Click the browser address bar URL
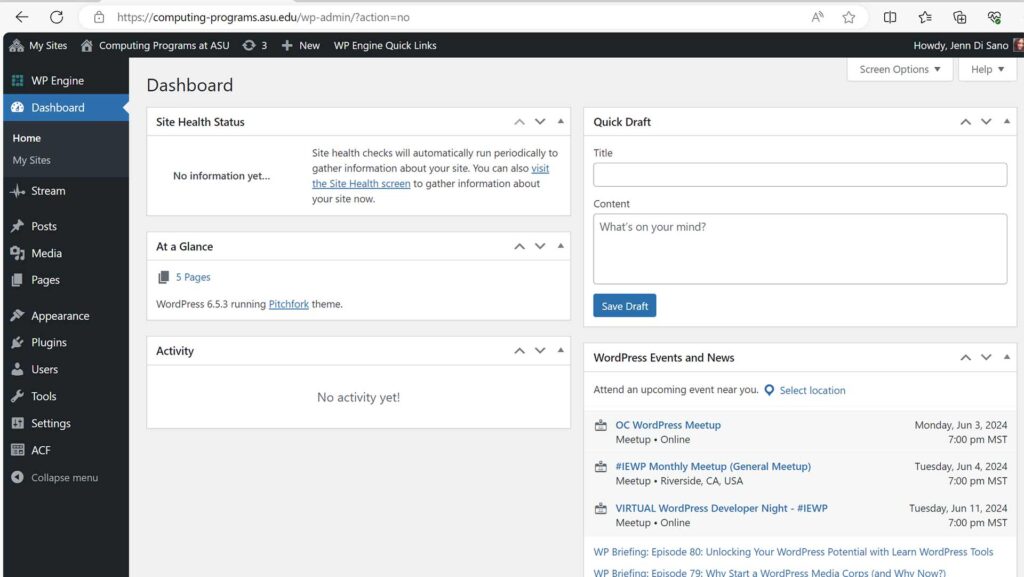This screenshot has width=1024, height=577. (263, 17)
